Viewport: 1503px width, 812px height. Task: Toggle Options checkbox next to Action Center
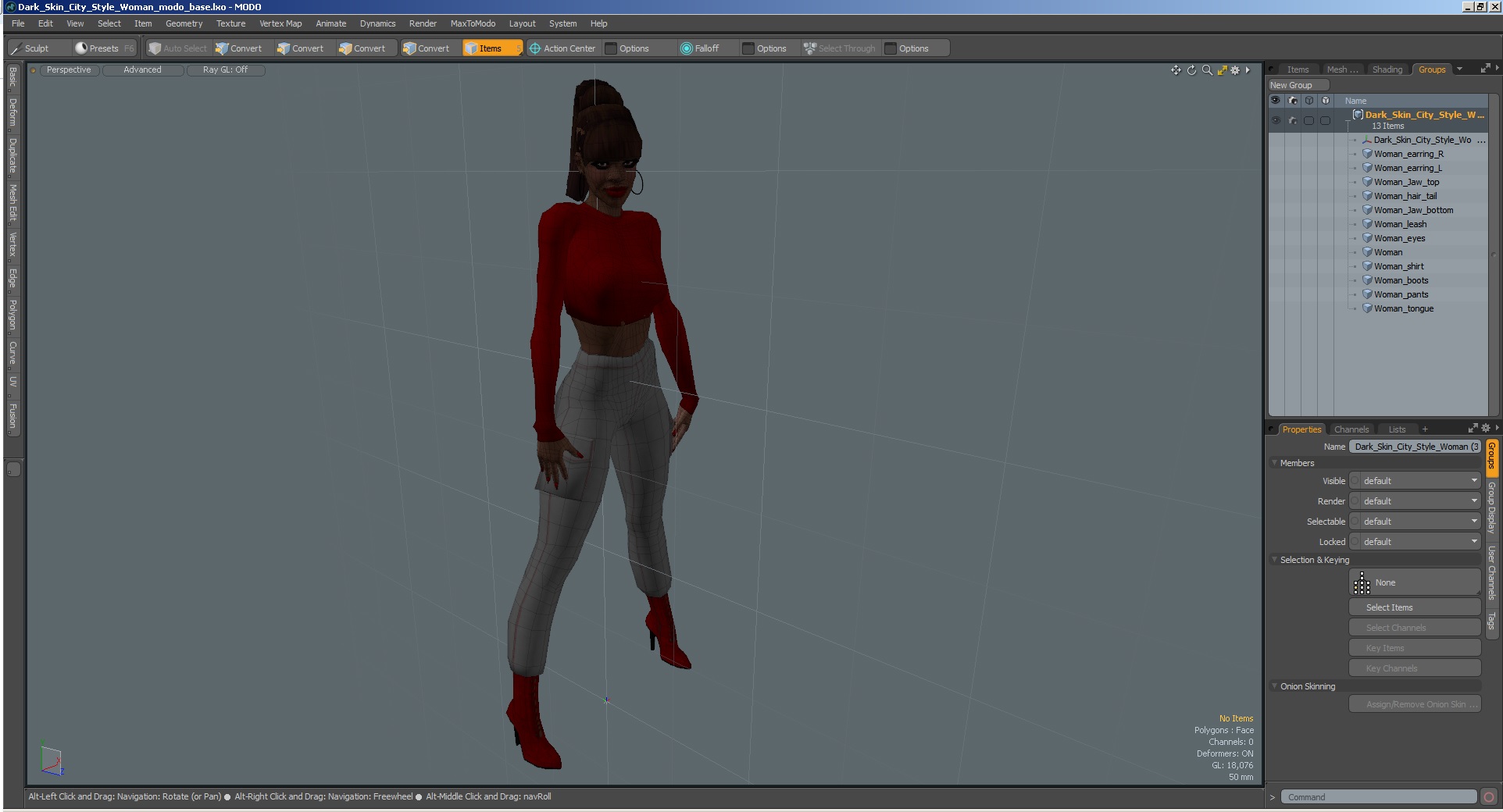coord(611,48)
